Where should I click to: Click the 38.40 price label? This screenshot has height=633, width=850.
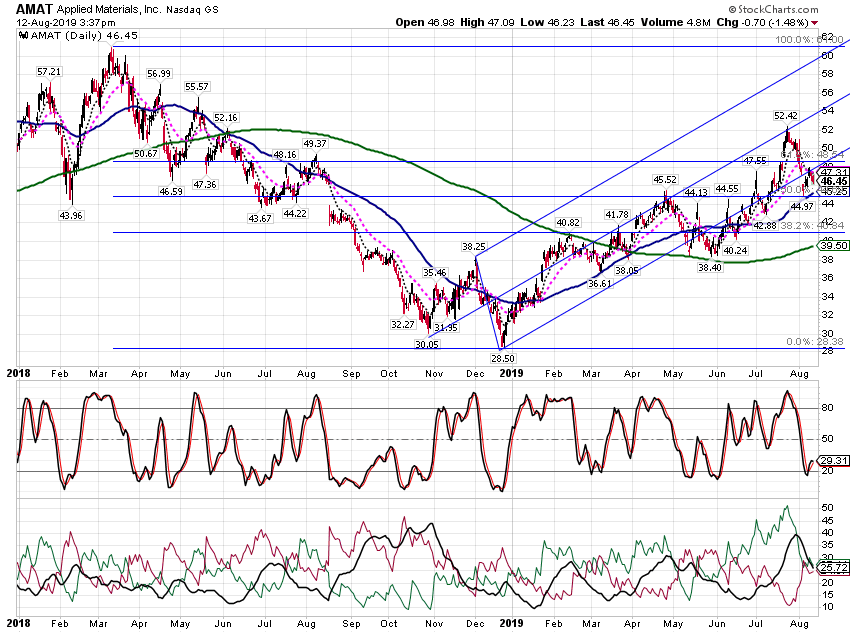click(x=710, y=267)
